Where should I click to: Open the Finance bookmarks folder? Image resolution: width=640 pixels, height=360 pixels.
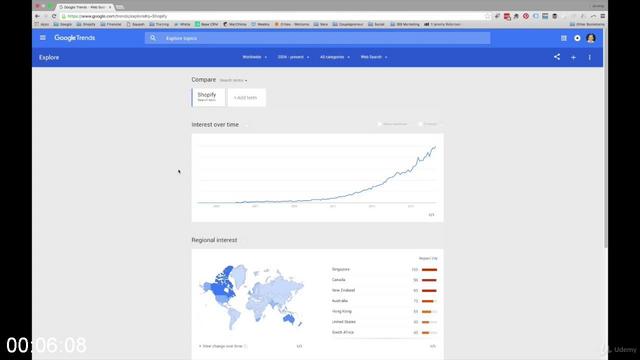click(x=111, y=24)
